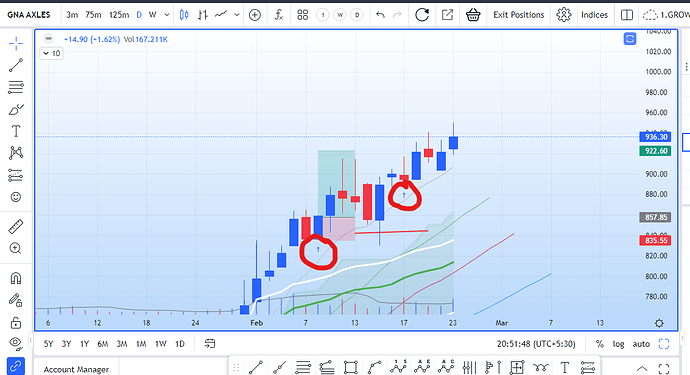Open chart in popup window
Screen dimensions: 690x375
447,15
